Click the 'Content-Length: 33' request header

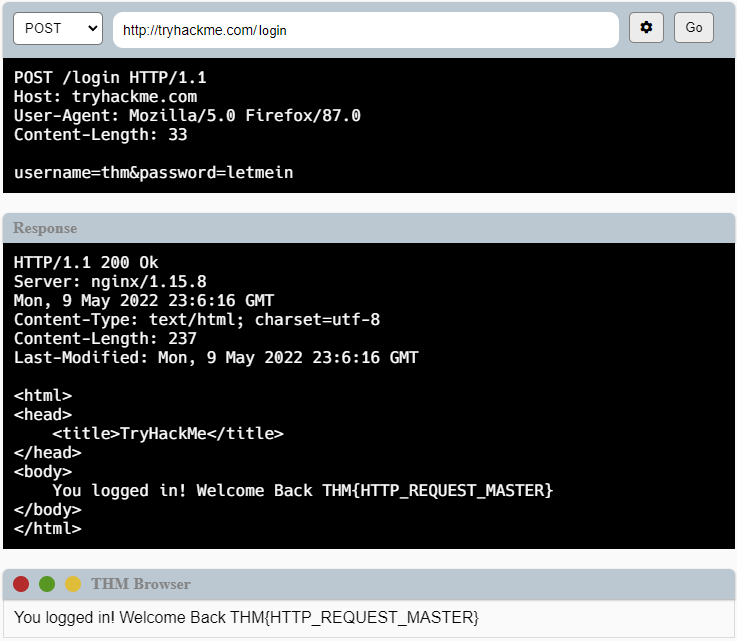pyautogui.click(x=100, y=135)
